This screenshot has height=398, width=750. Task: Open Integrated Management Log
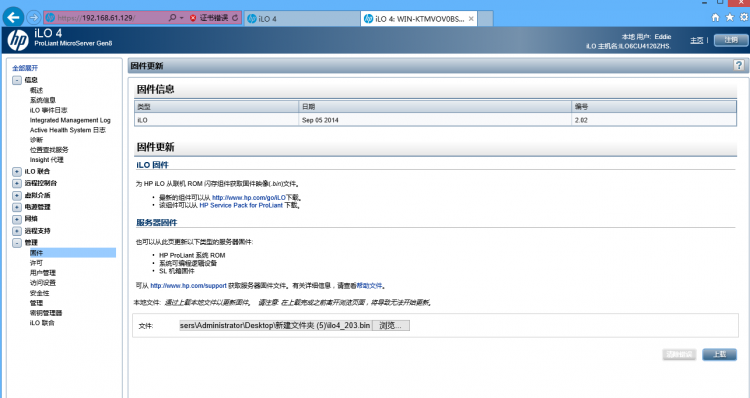70,120
